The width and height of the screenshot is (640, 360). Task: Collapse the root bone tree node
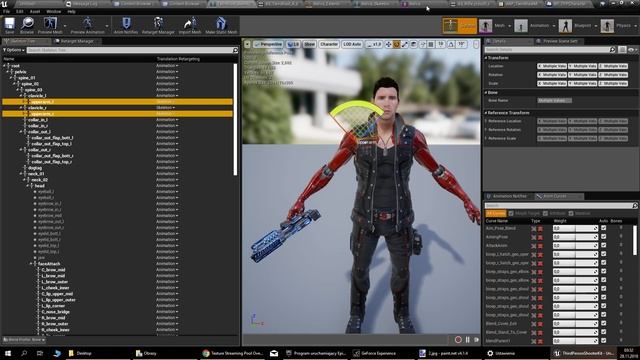4,65
